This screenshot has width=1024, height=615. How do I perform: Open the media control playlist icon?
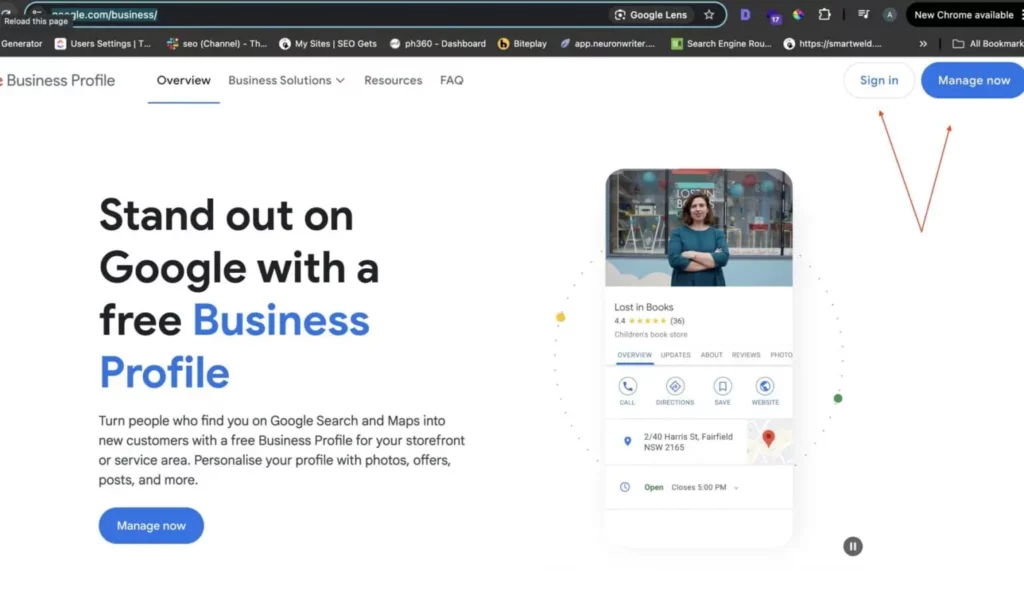coord(863,14)
